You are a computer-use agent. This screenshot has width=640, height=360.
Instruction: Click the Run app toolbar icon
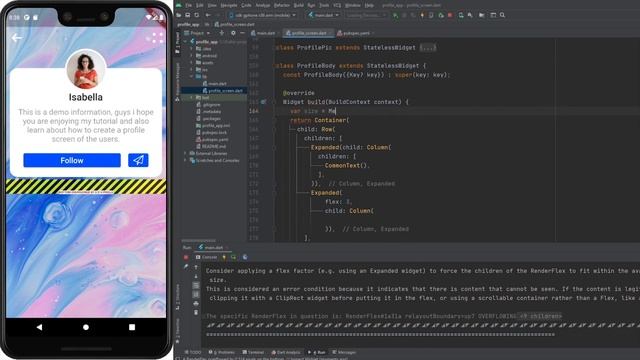(395, 15)
